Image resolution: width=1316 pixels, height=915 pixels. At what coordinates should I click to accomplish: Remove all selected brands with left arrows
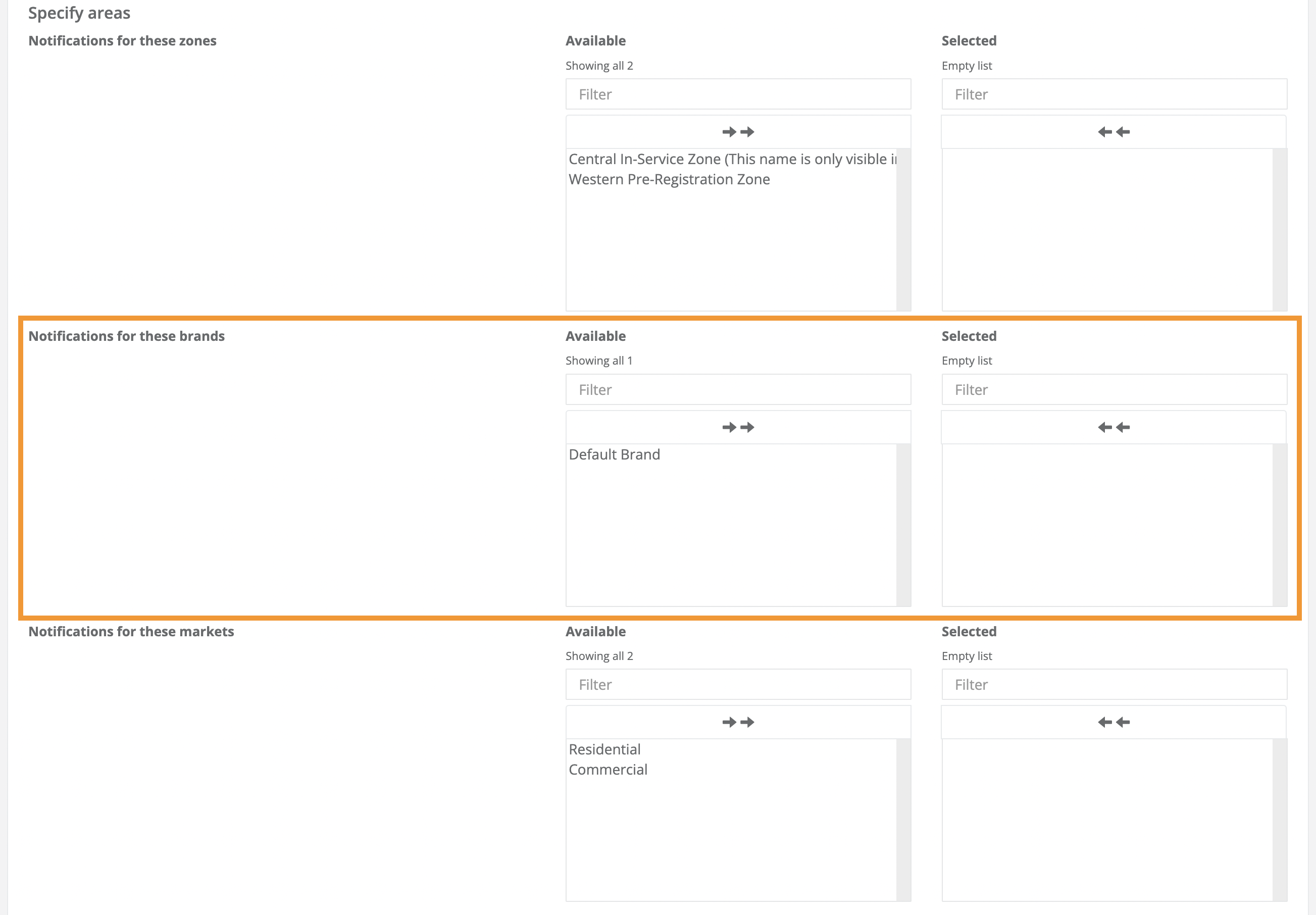1113,427
